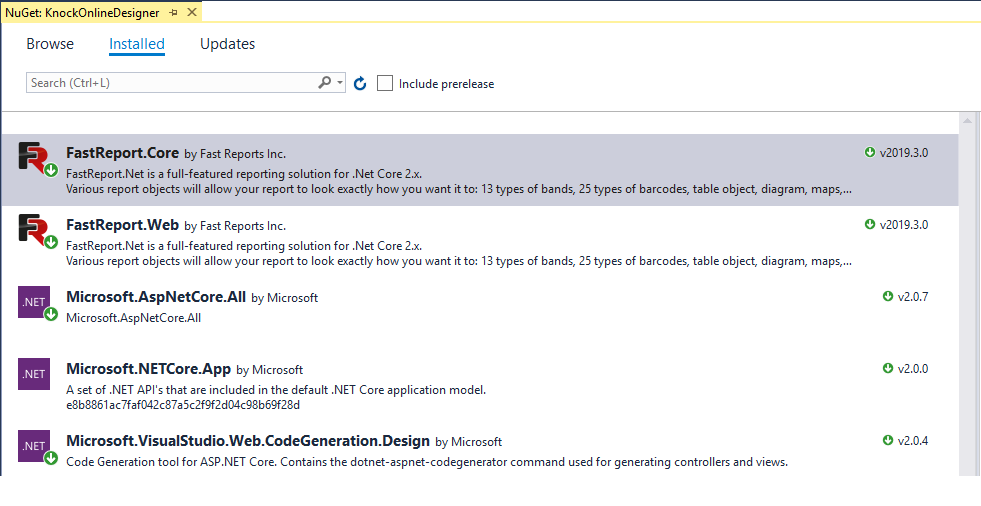Enable the Include prerelease checkbox
This screenshot has height=506, width=981.
385,83
